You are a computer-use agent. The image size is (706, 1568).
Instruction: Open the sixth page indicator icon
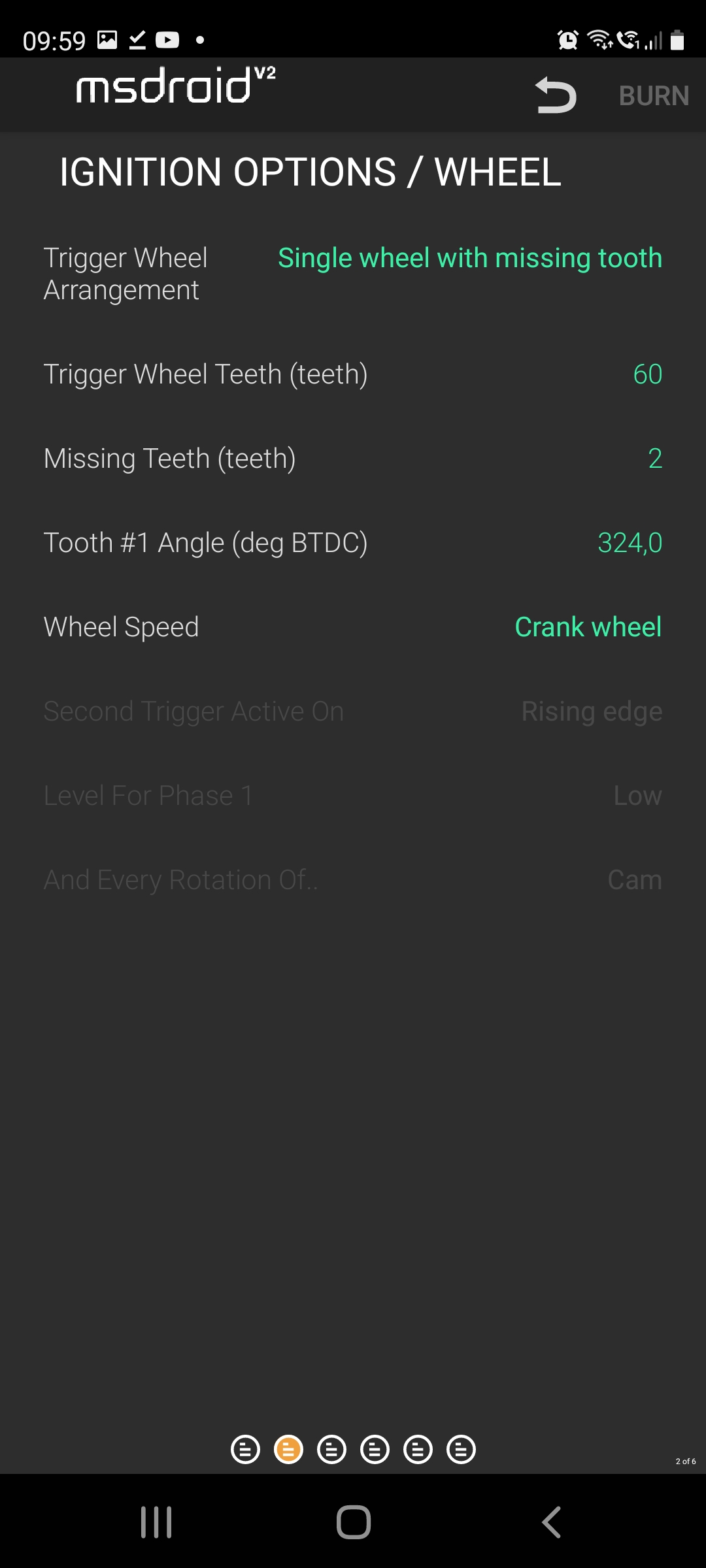(x=461, y=1450)
